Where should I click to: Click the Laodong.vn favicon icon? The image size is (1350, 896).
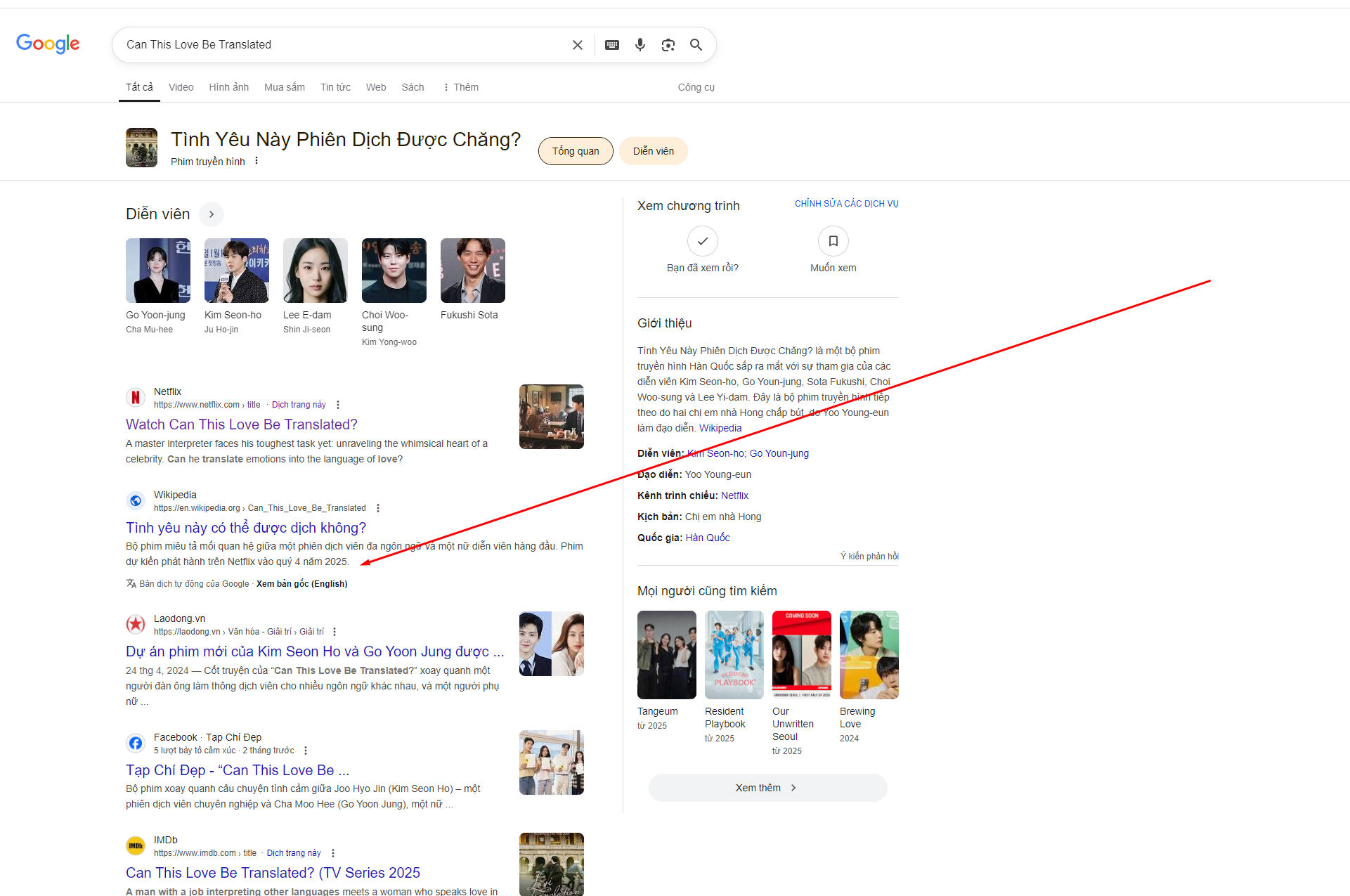point(136,624)
